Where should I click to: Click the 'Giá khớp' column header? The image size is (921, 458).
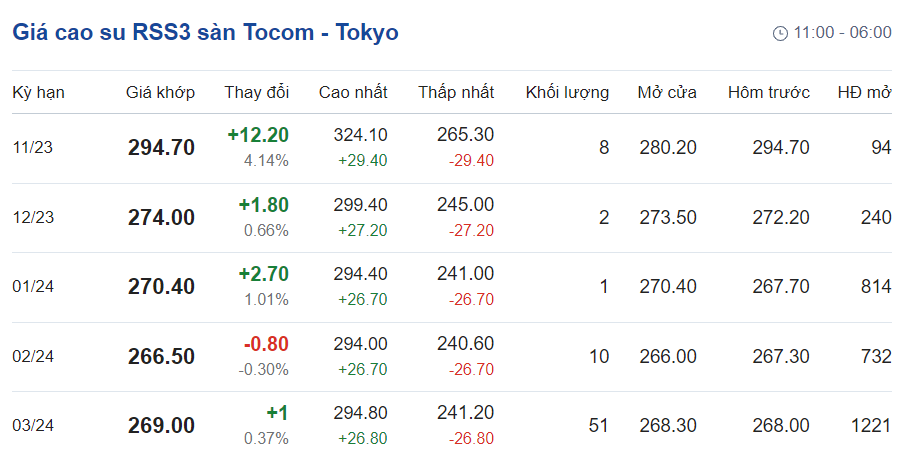[x=160, y=93]
